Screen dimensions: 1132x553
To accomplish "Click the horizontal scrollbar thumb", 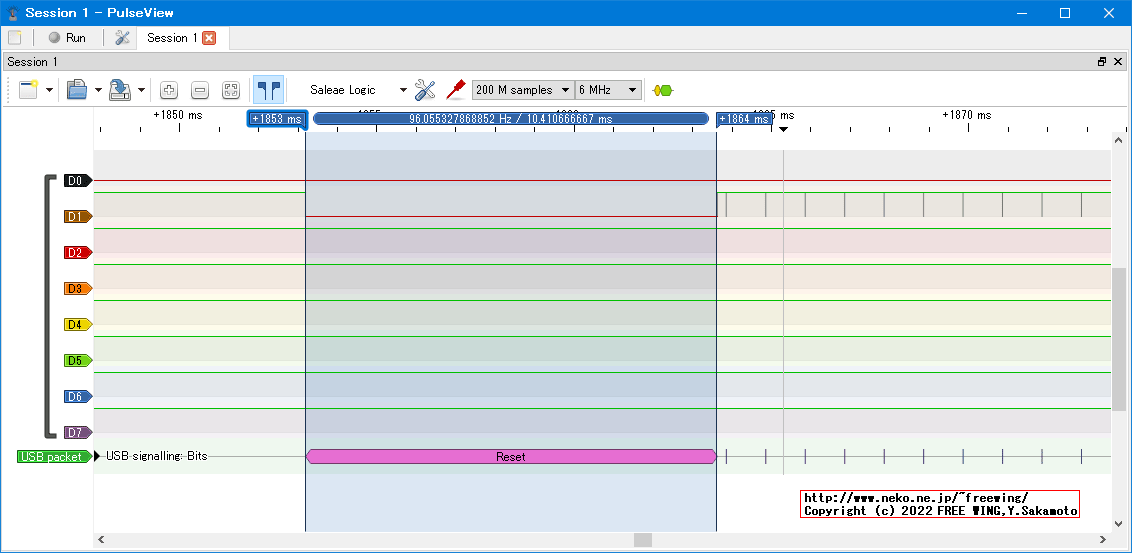I will (642, 540).
